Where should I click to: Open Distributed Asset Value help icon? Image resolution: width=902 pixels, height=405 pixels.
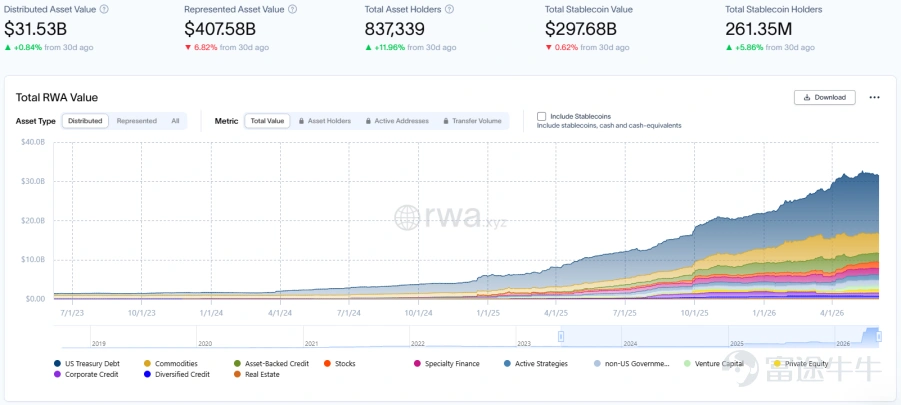click(x=104, y=9)
